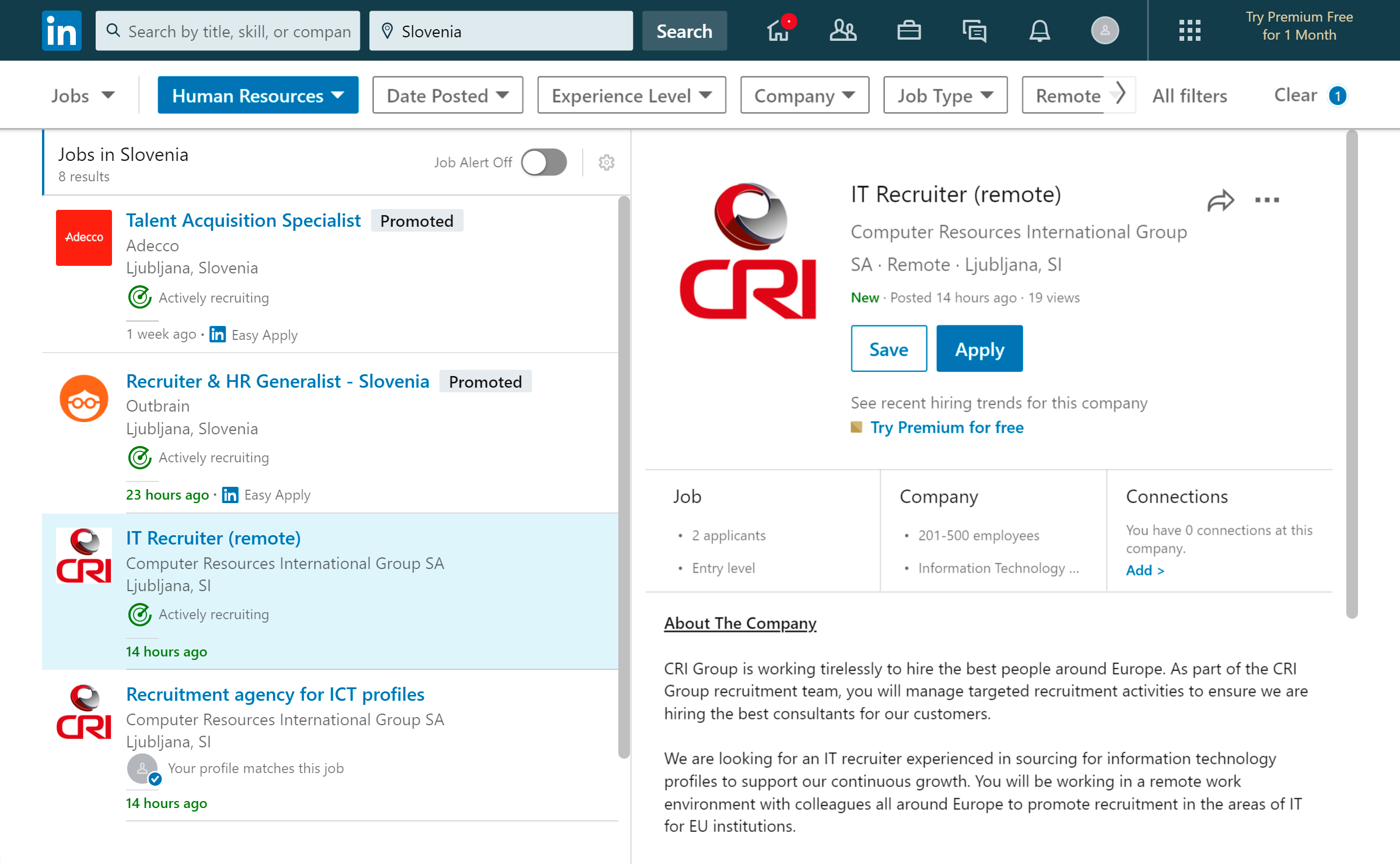The image size is (1400, 864).
Task: Open the Notifications bell icon
Action: pyautogui.click(x=1039, y=30)
